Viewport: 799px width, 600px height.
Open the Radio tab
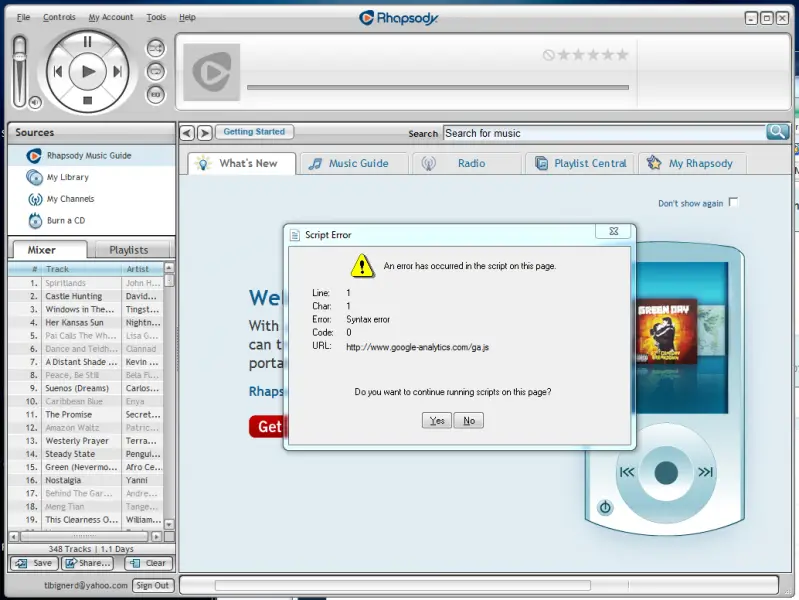coord(467,164)
